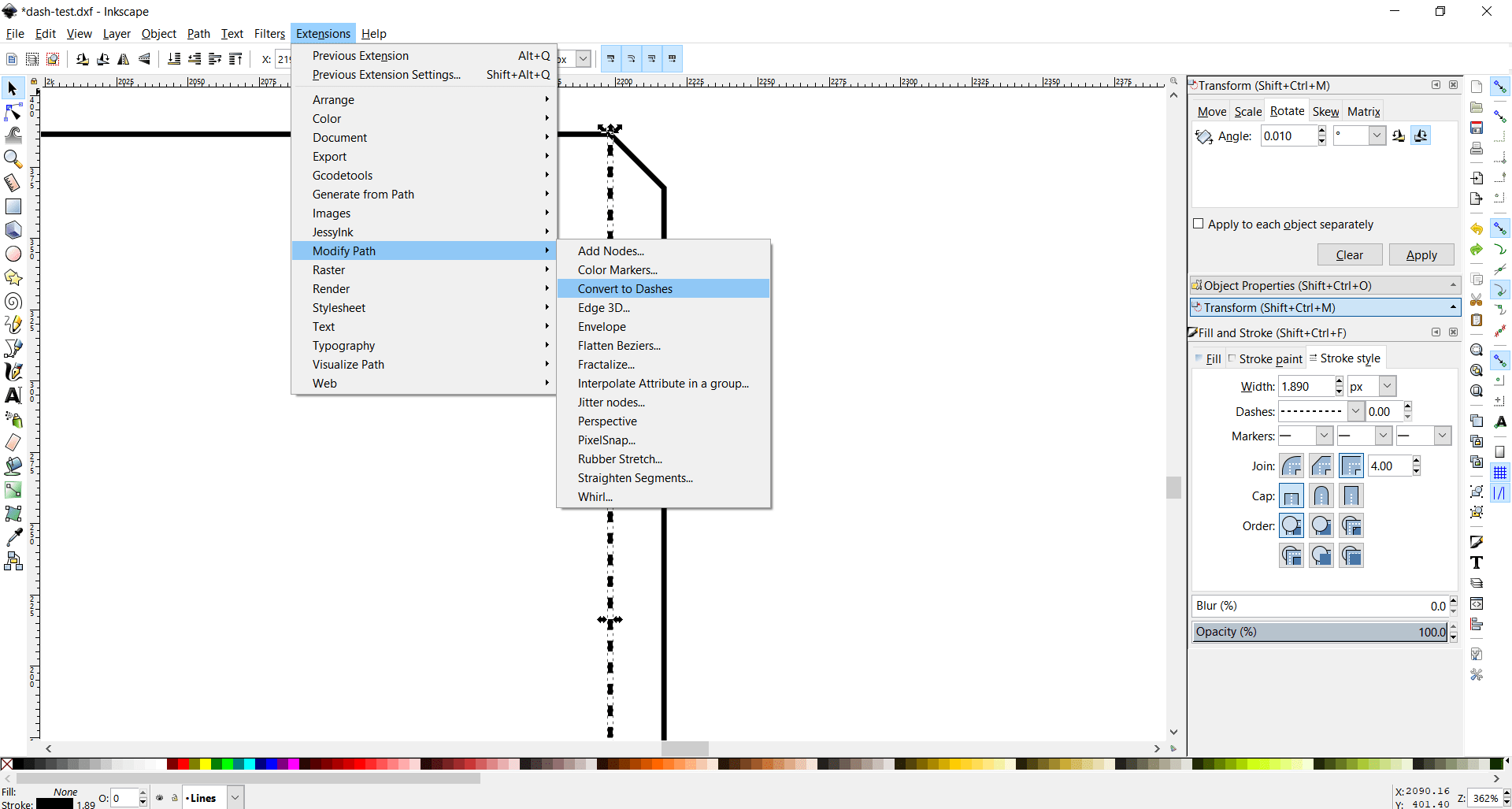Click the Blur percentage slider

pos(1320,606)
